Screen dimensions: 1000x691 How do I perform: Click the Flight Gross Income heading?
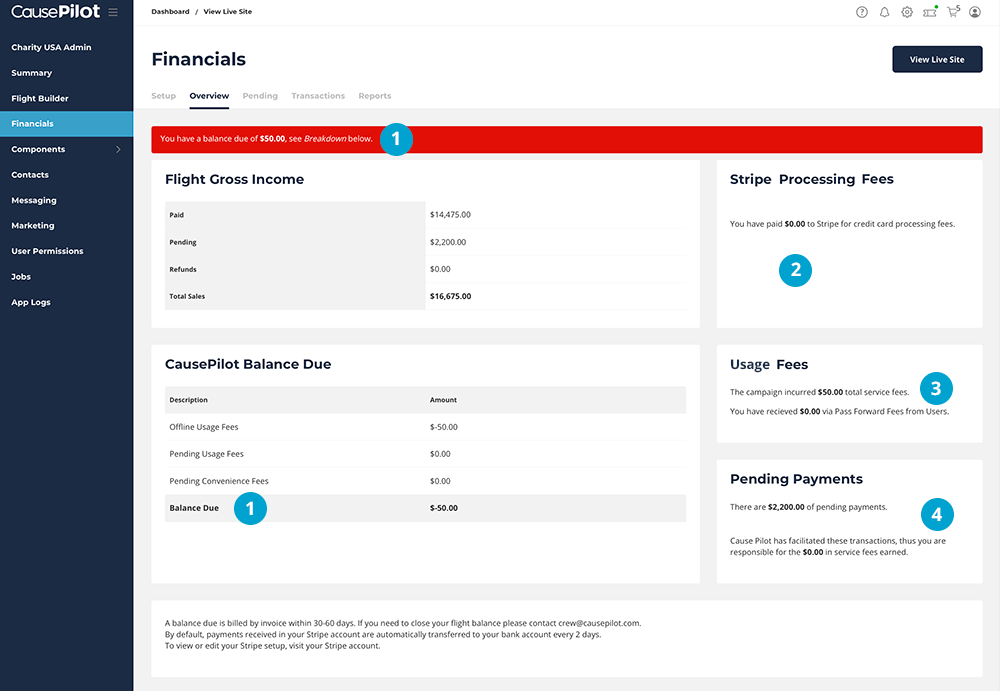tap(234, 179)
